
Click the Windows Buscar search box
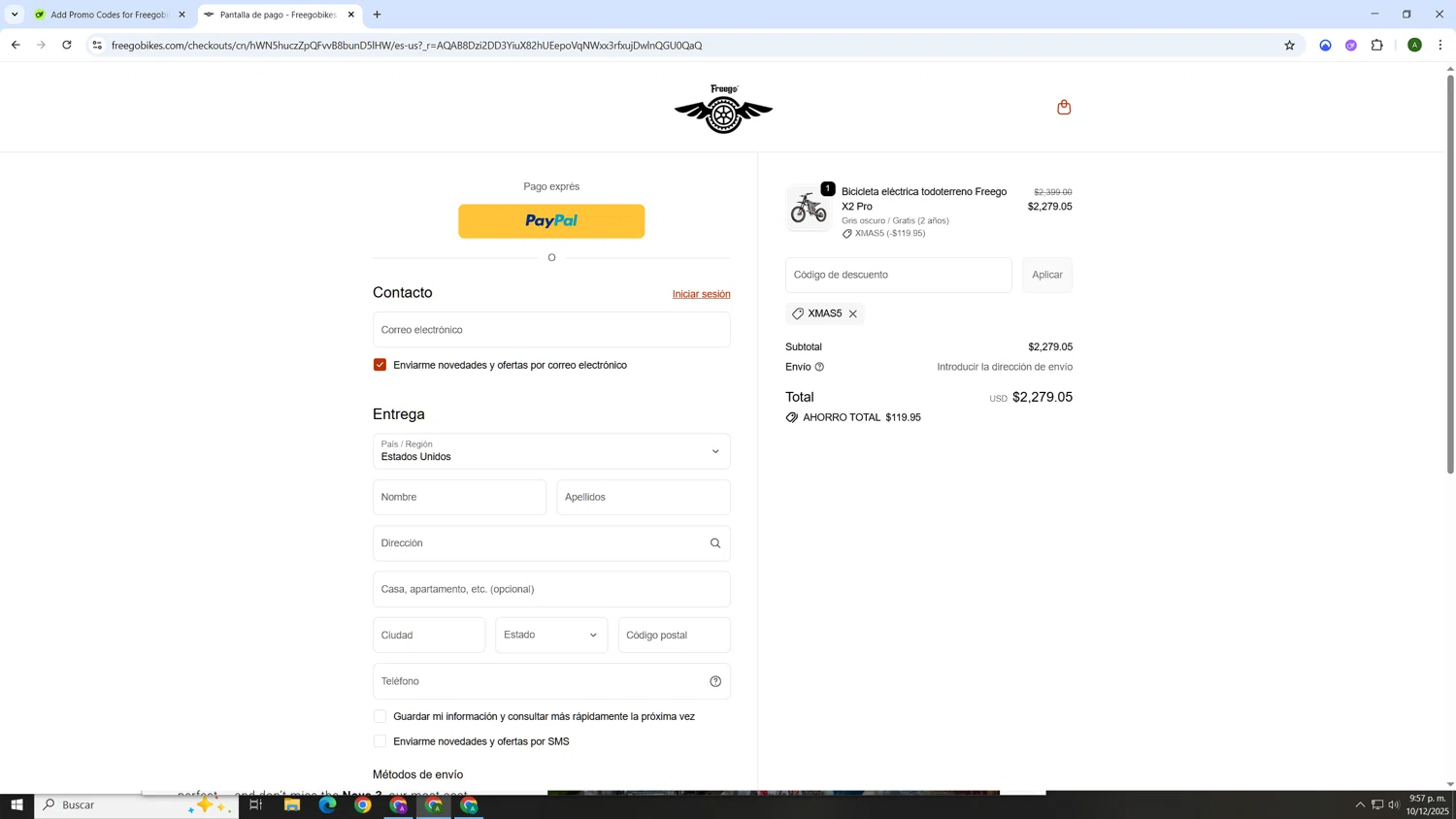[x=137, y=804]
